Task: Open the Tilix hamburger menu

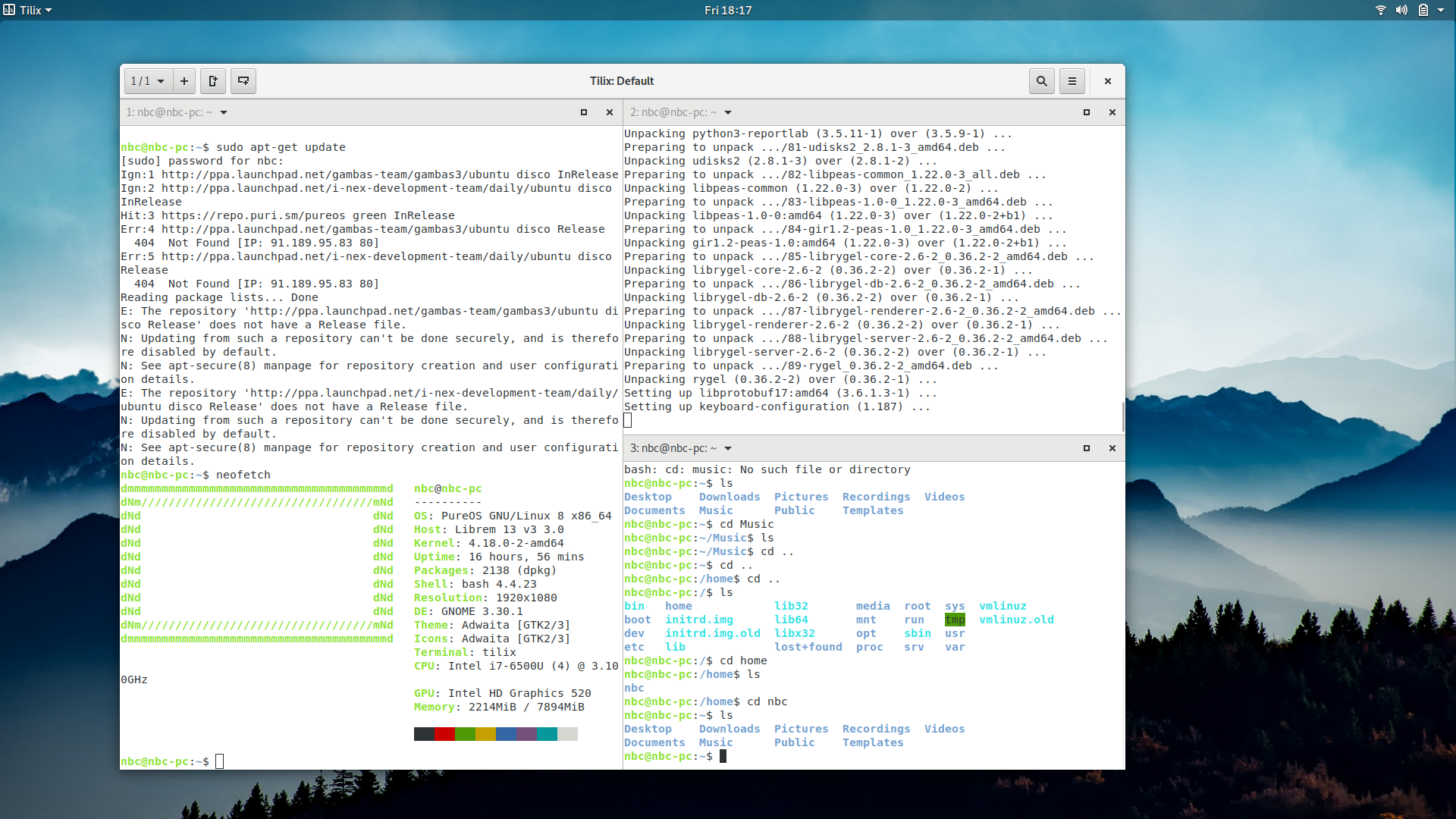Action: click(1072, 81)
